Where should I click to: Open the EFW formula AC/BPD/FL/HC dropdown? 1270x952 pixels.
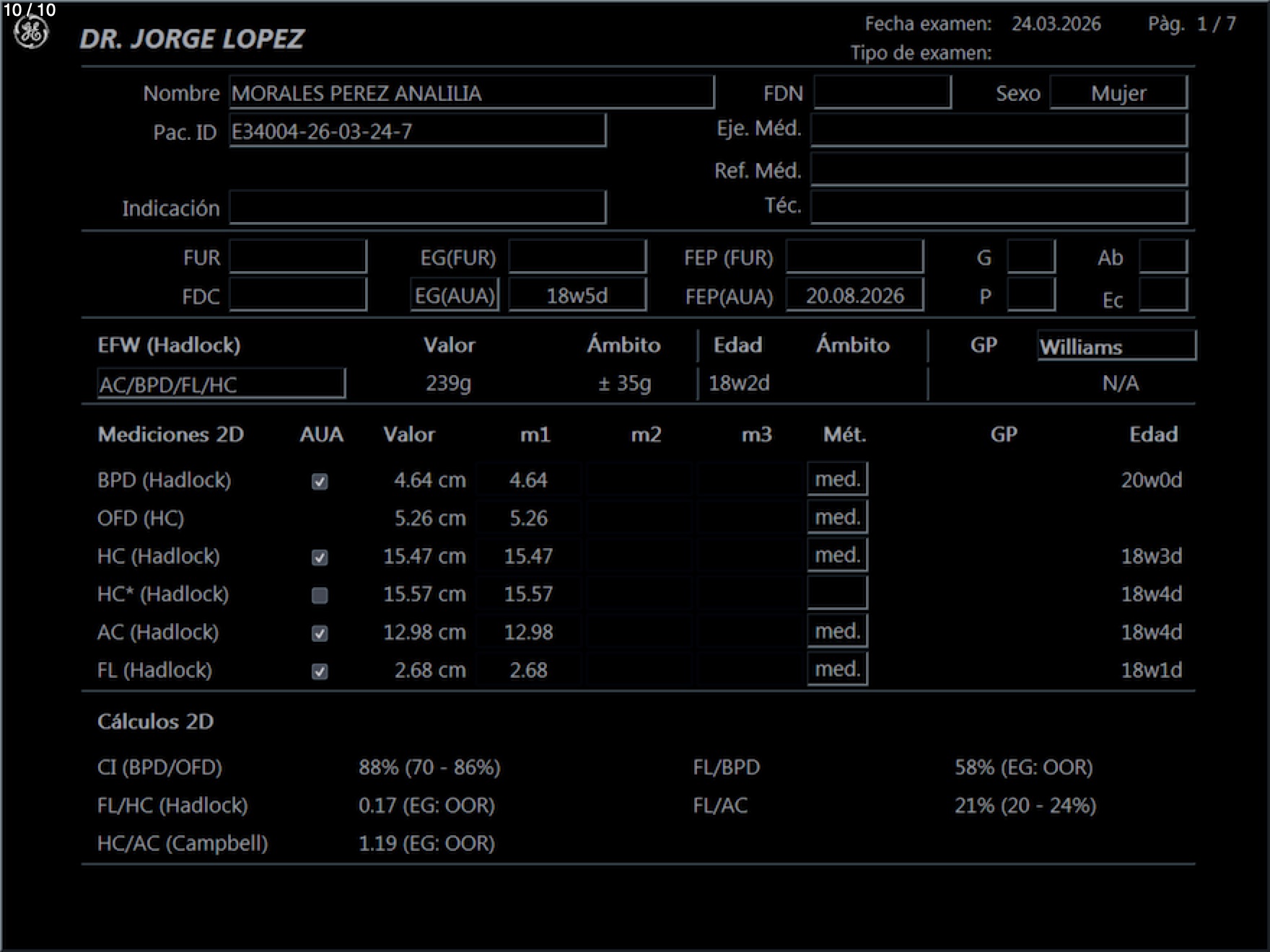pos(221,384)
